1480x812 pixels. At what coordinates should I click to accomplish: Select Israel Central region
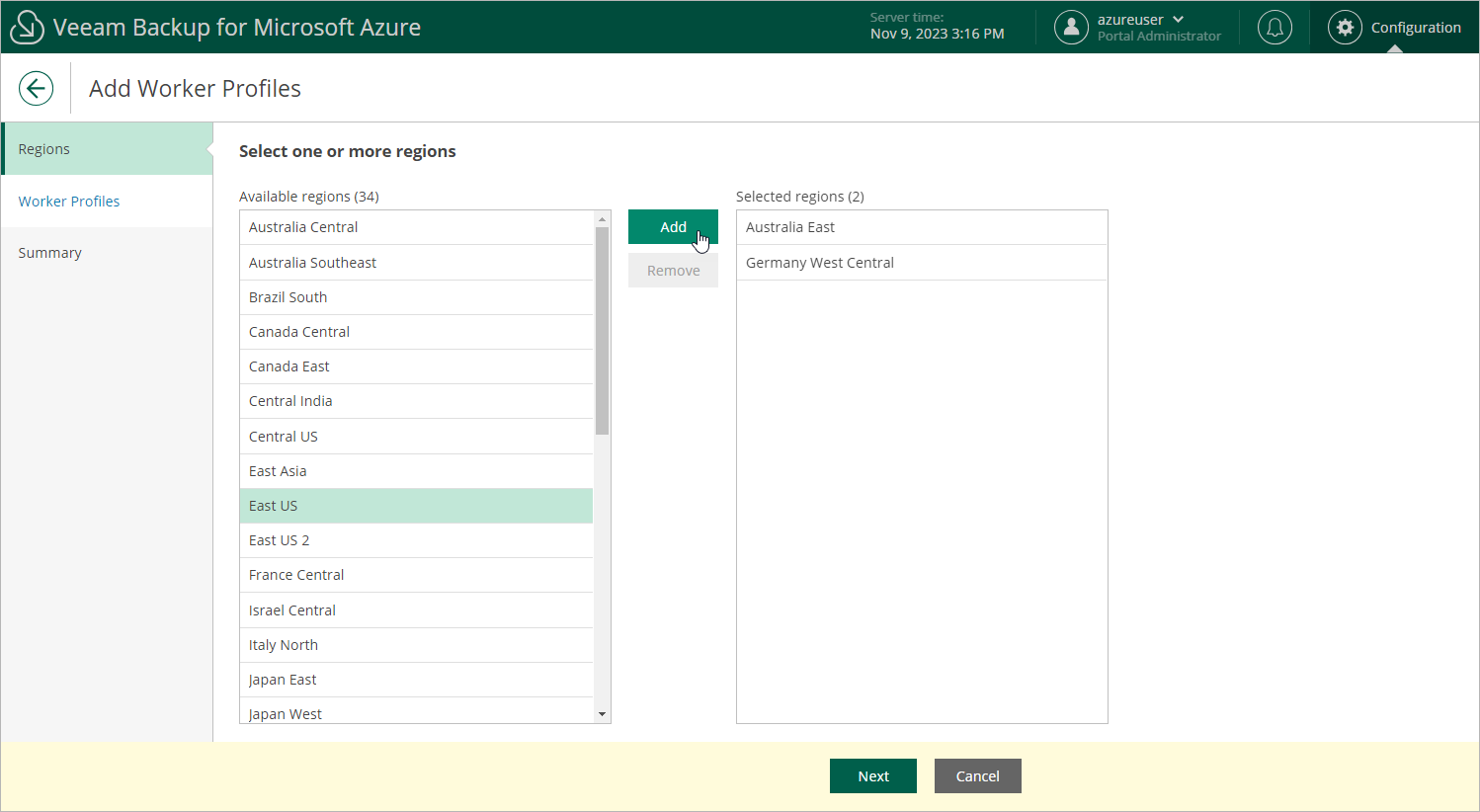(416, 610)
